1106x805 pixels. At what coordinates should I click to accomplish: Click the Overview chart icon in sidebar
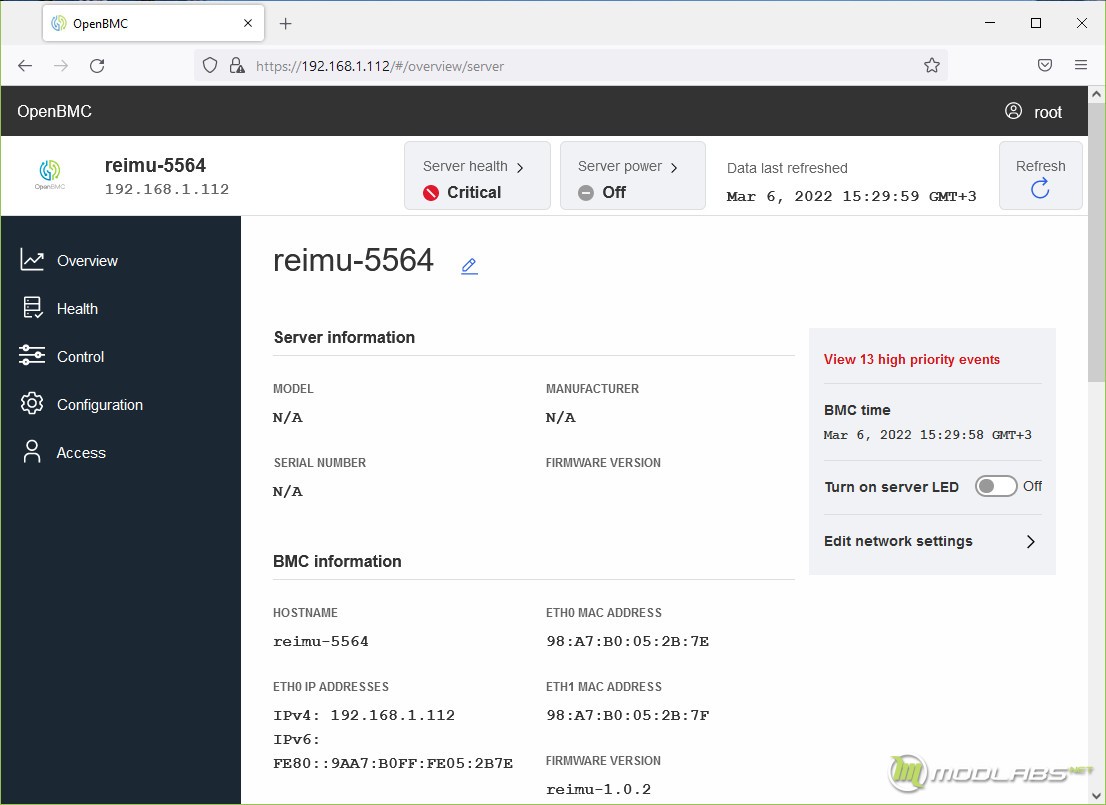click(x=32, y=260)
